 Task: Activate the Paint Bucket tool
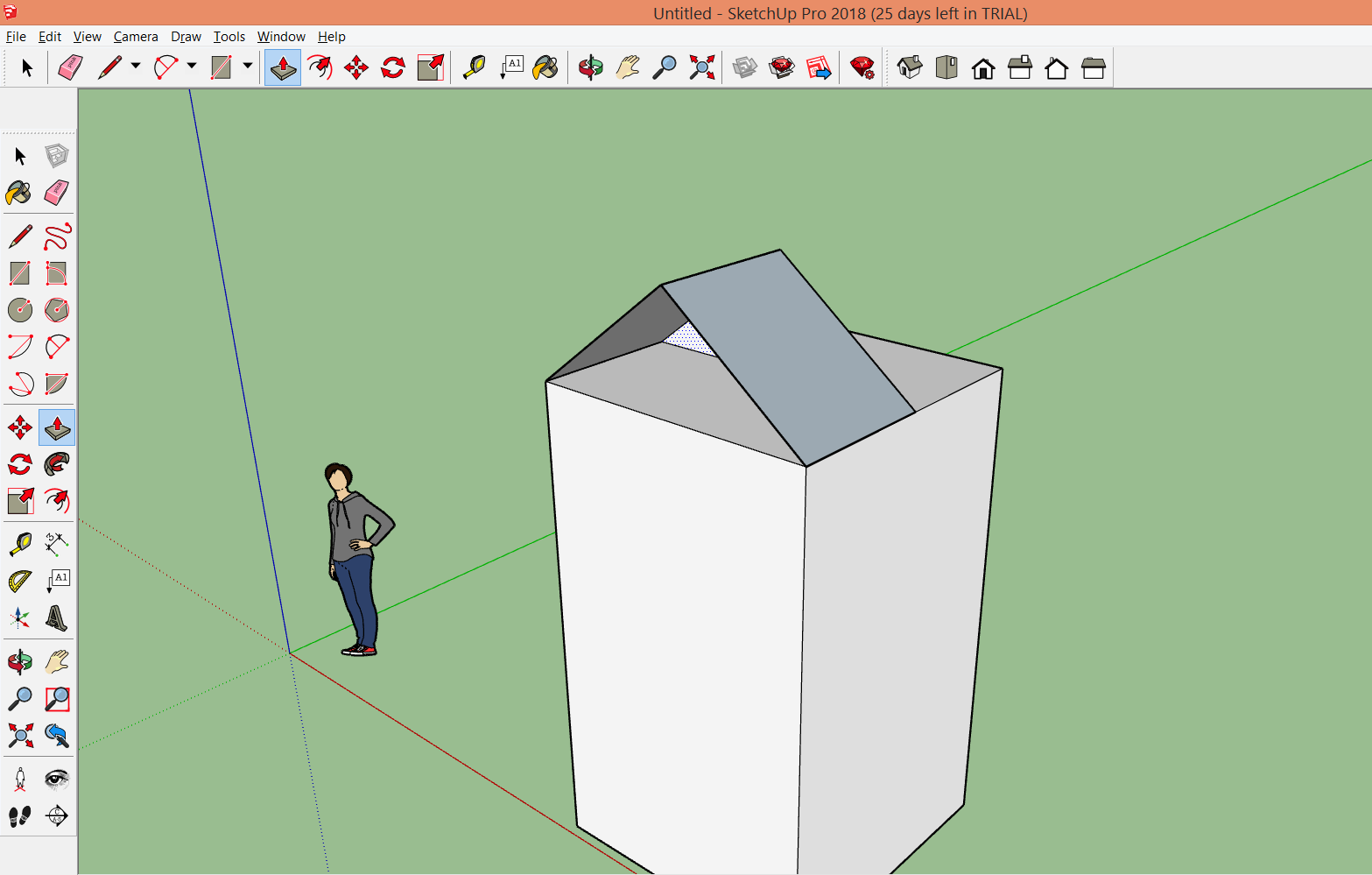tap(545, 67)
